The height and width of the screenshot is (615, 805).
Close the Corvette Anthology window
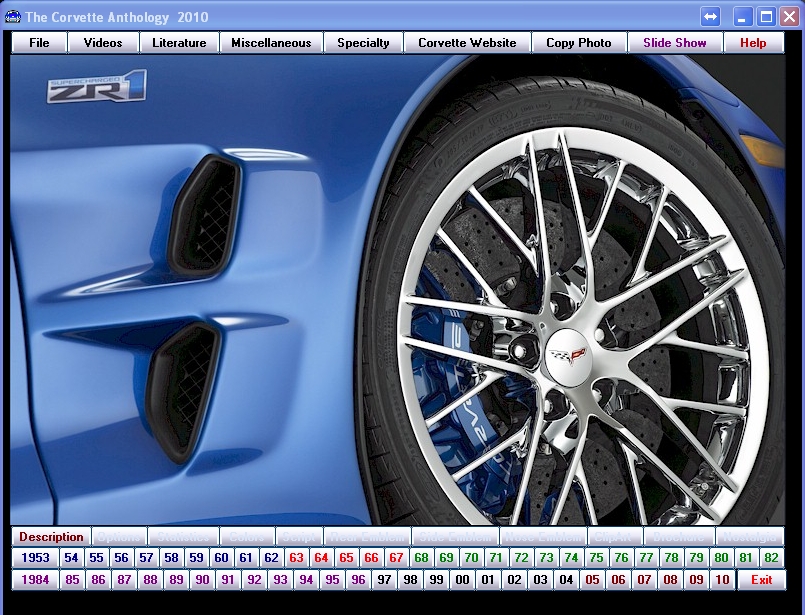(x=790, y=17)
